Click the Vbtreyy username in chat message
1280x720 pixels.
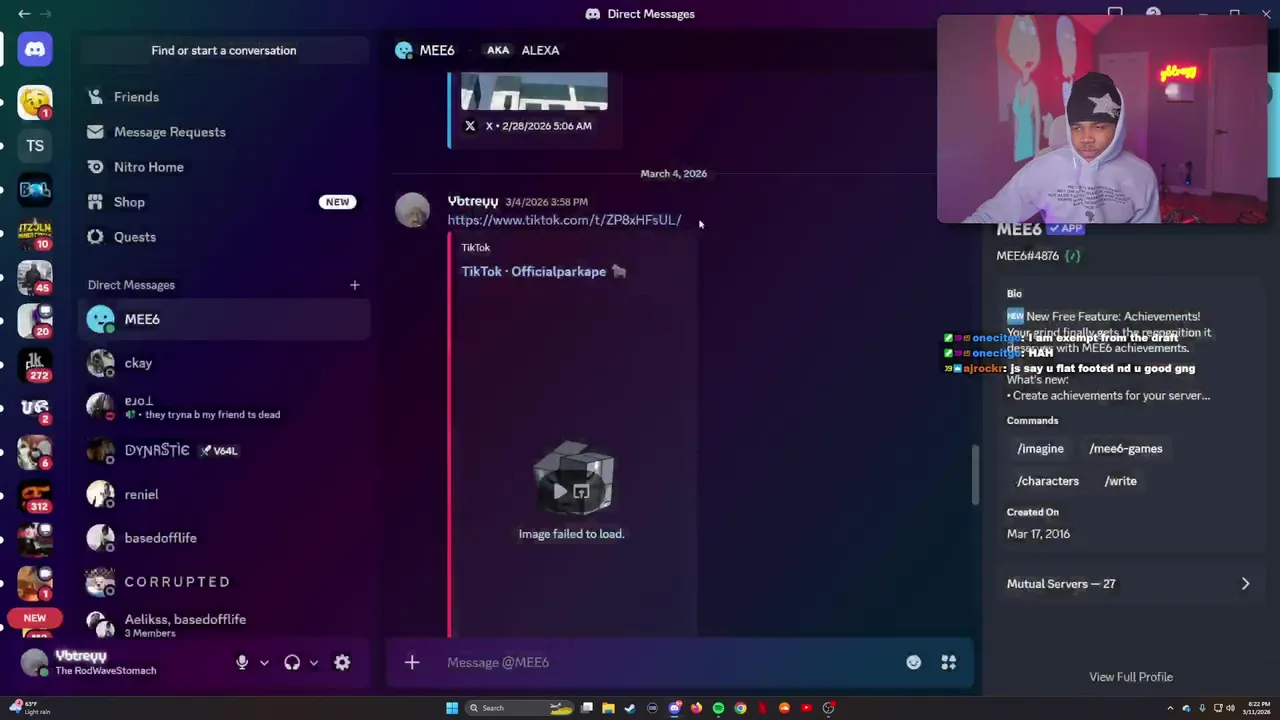pos(472,201)
